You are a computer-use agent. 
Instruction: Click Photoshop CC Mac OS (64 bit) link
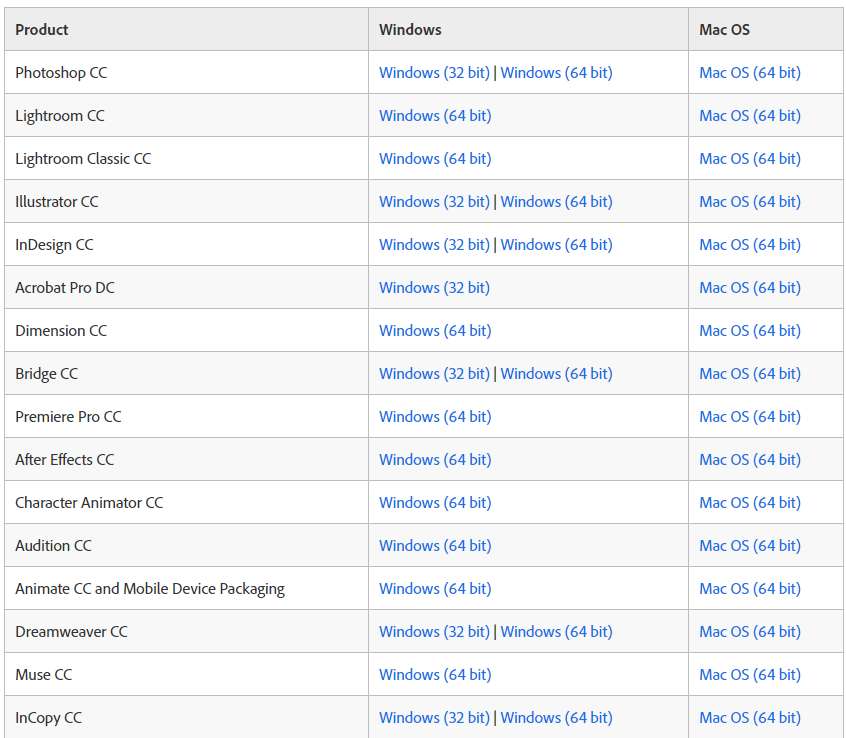pos(750,73)
